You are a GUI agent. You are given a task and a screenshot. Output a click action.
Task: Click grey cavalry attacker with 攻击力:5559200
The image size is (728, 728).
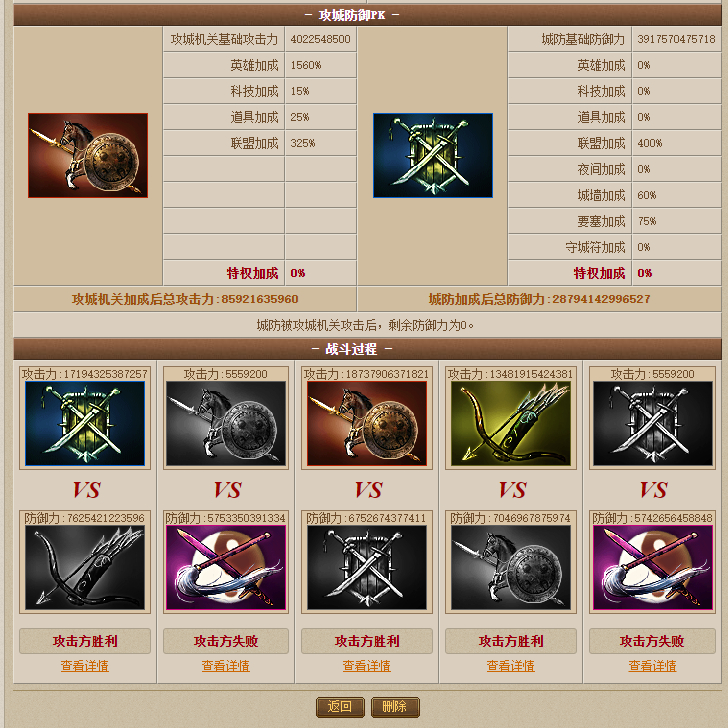pyautogui.click(x=226, y=423)
